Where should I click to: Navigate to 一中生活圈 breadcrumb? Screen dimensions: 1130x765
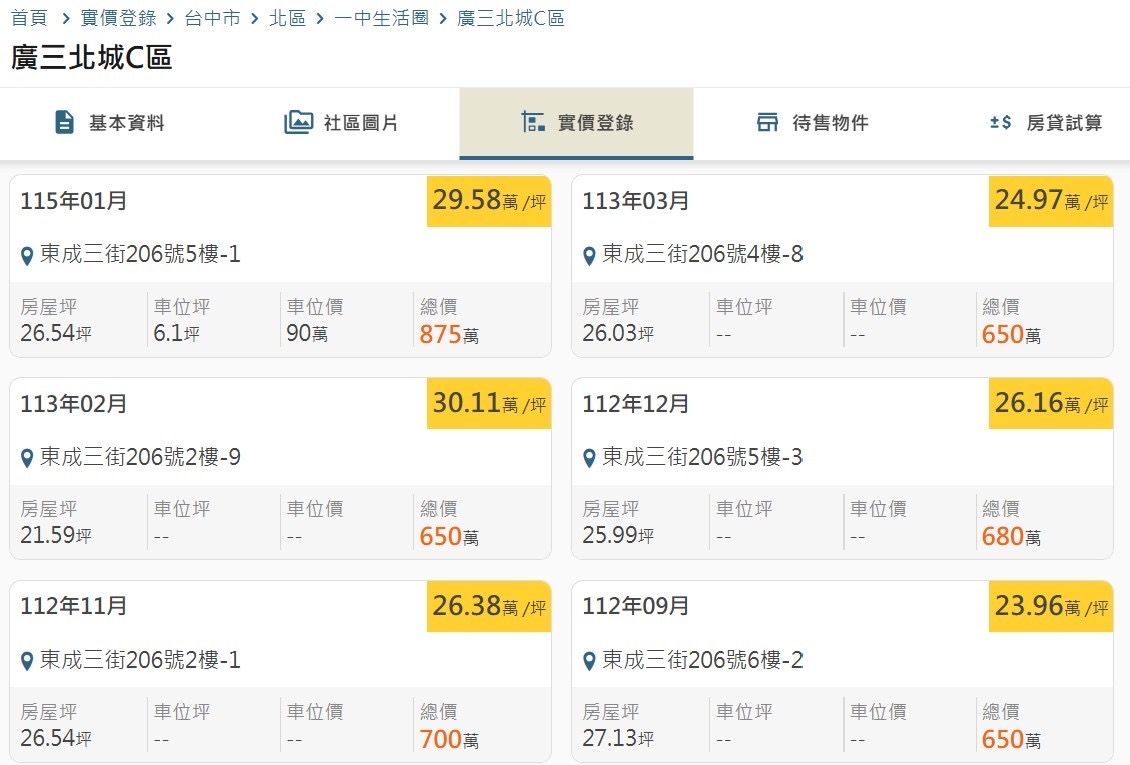[x=381, y=18]
